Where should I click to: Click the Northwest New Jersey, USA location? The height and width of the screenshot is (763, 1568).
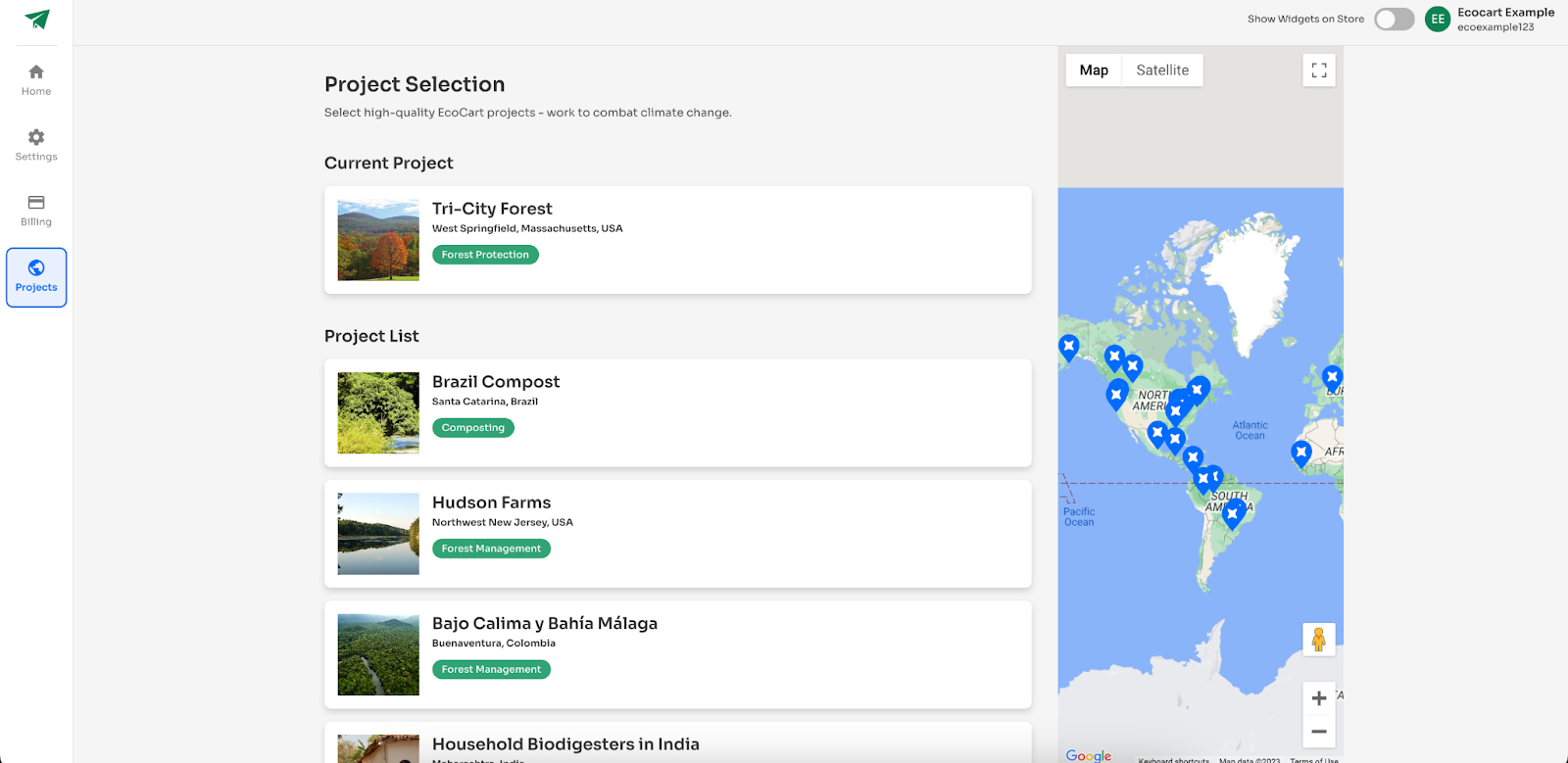(x=503, y=522)
